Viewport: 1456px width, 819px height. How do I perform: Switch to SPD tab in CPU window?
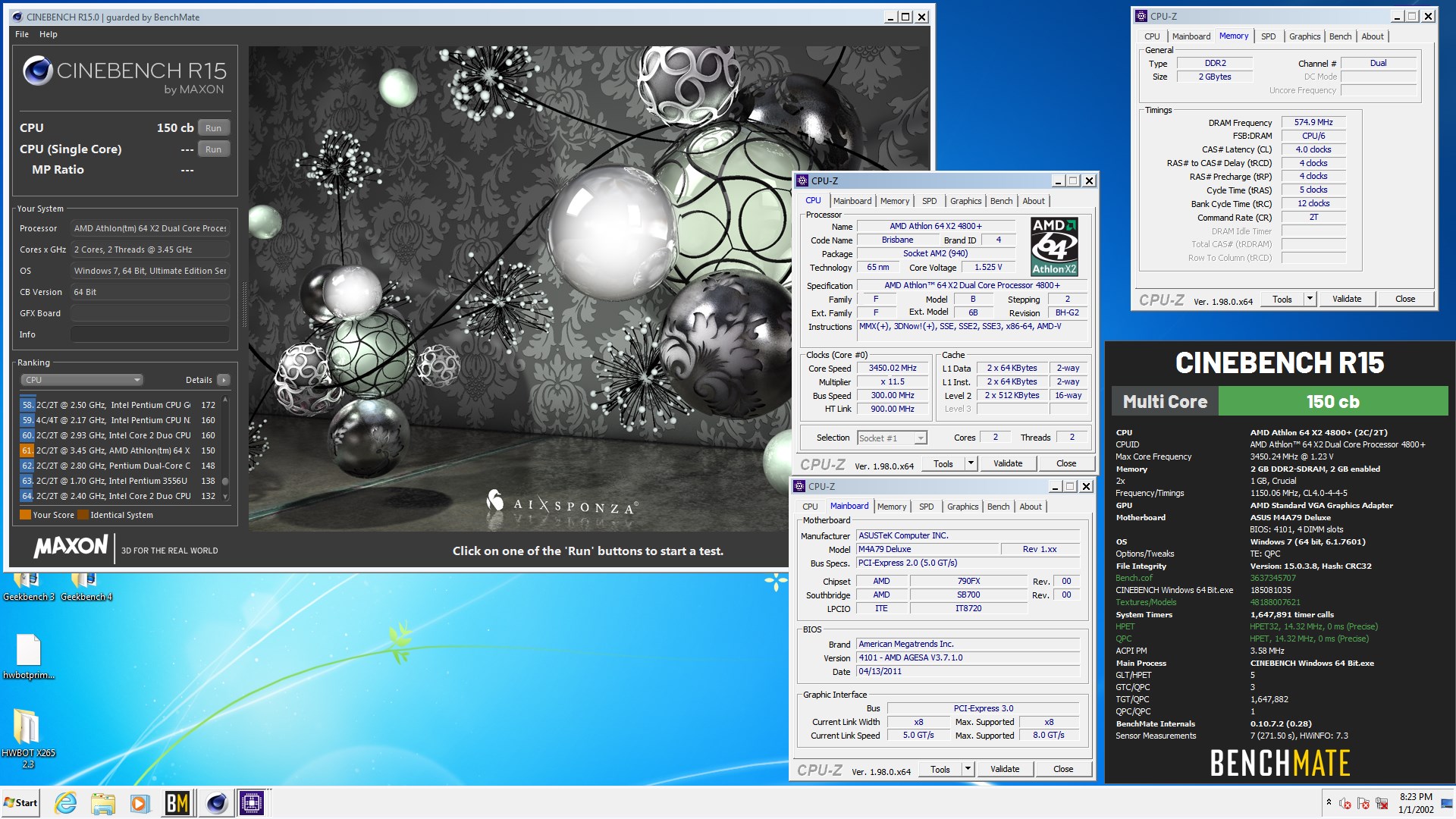929,201
